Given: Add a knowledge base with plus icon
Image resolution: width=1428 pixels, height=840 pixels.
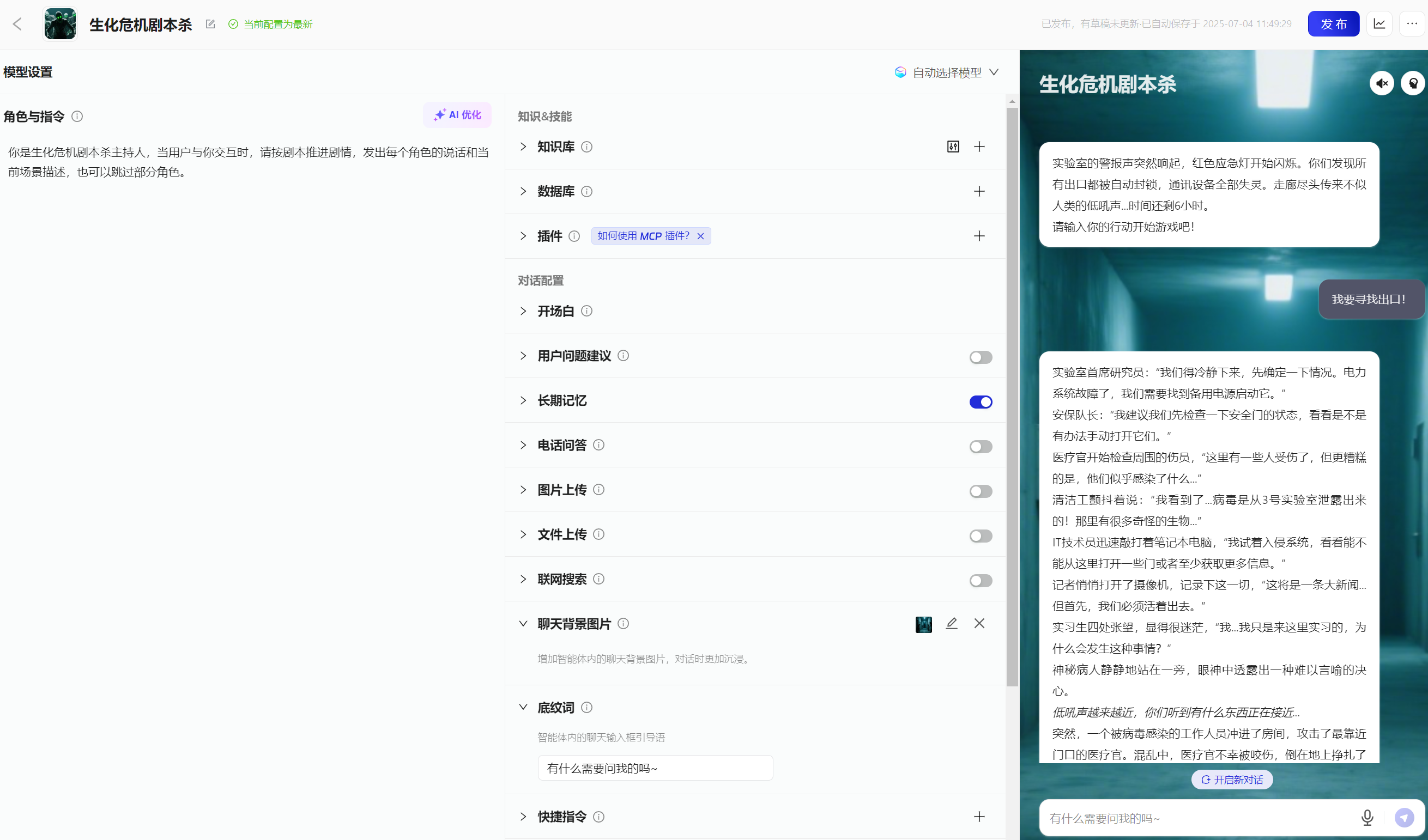Looking at the screenshot, I should point(979,147).
